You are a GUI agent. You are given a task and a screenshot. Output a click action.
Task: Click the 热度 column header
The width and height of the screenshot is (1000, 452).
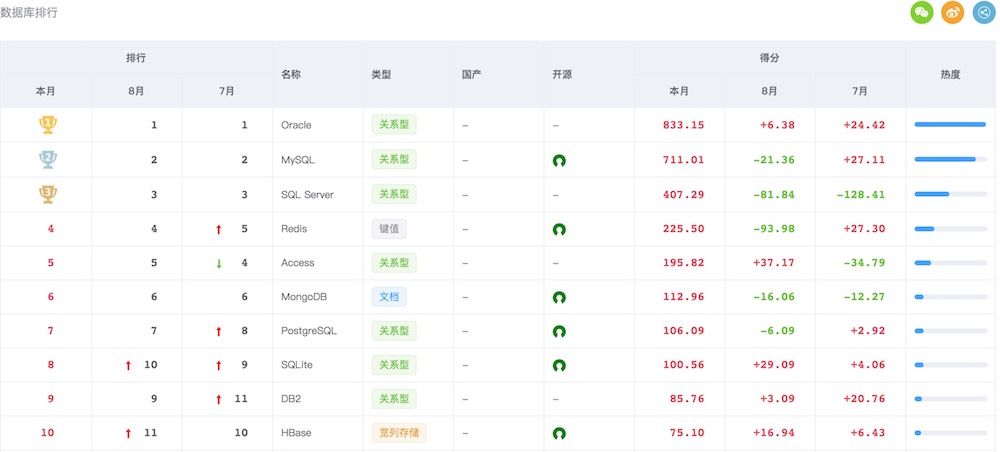[950, 74]
